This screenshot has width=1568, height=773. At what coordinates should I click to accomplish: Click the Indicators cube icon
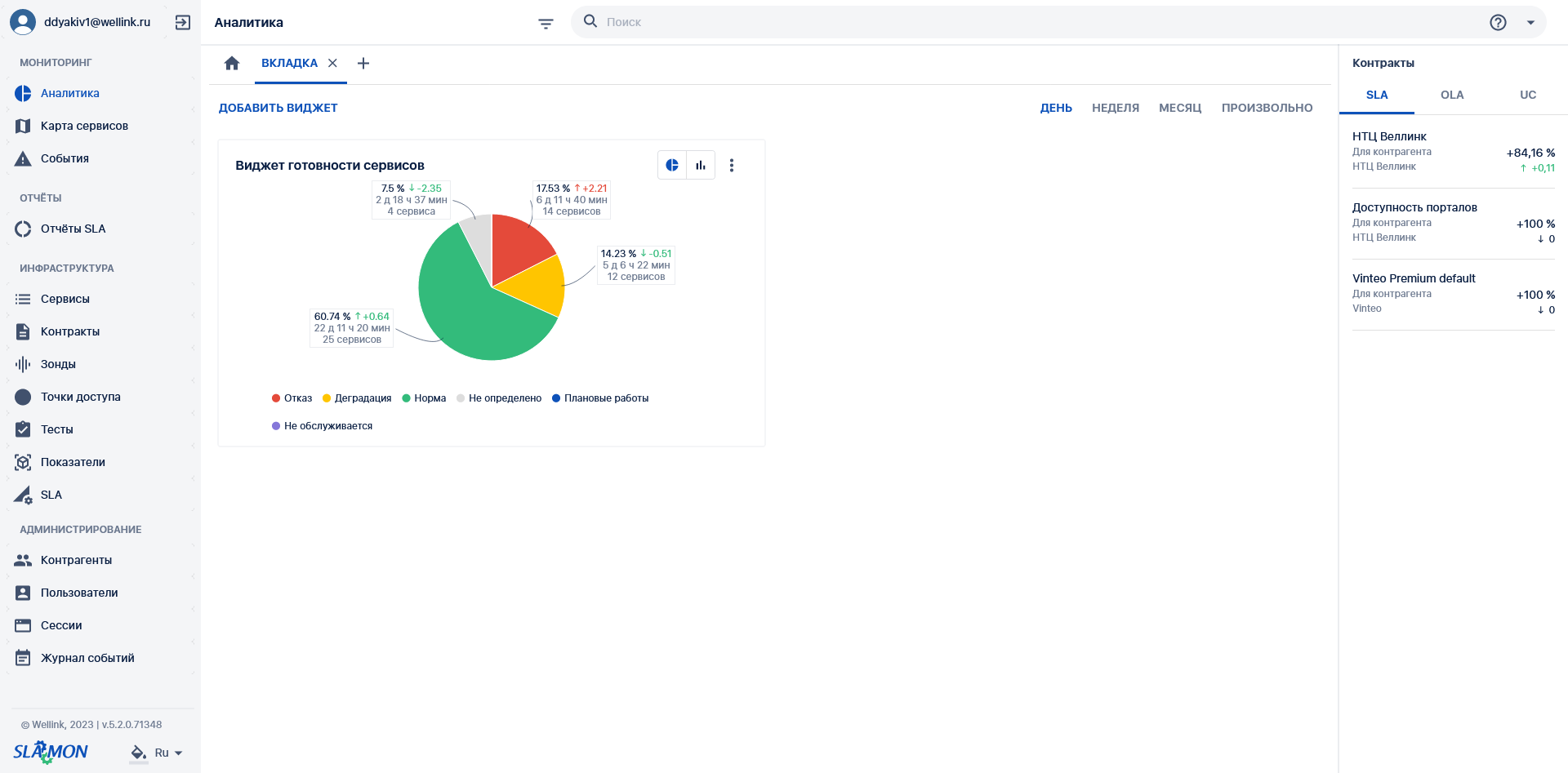click(23, 462)
